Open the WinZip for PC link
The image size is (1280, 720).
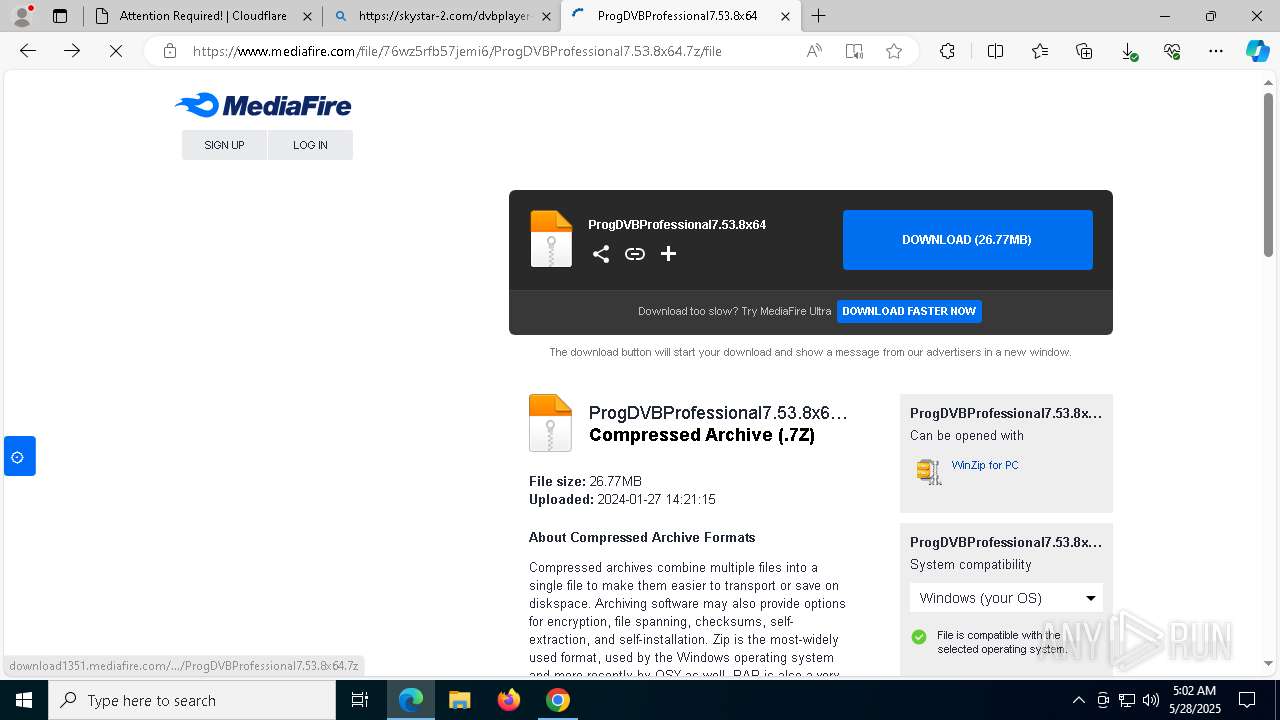tap(985, 465)
